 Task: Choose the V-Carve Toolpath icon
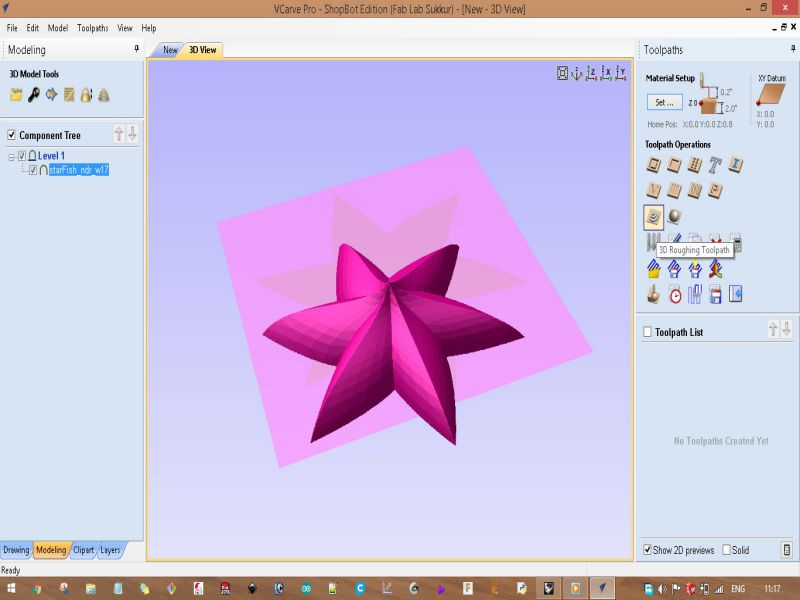click(654, 190)
